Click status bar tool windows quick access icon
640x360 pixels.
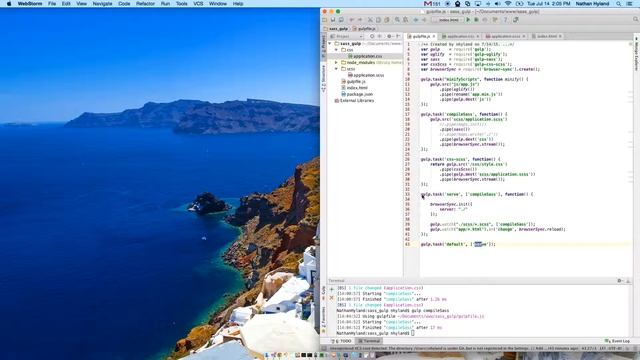tap(324, 348)
